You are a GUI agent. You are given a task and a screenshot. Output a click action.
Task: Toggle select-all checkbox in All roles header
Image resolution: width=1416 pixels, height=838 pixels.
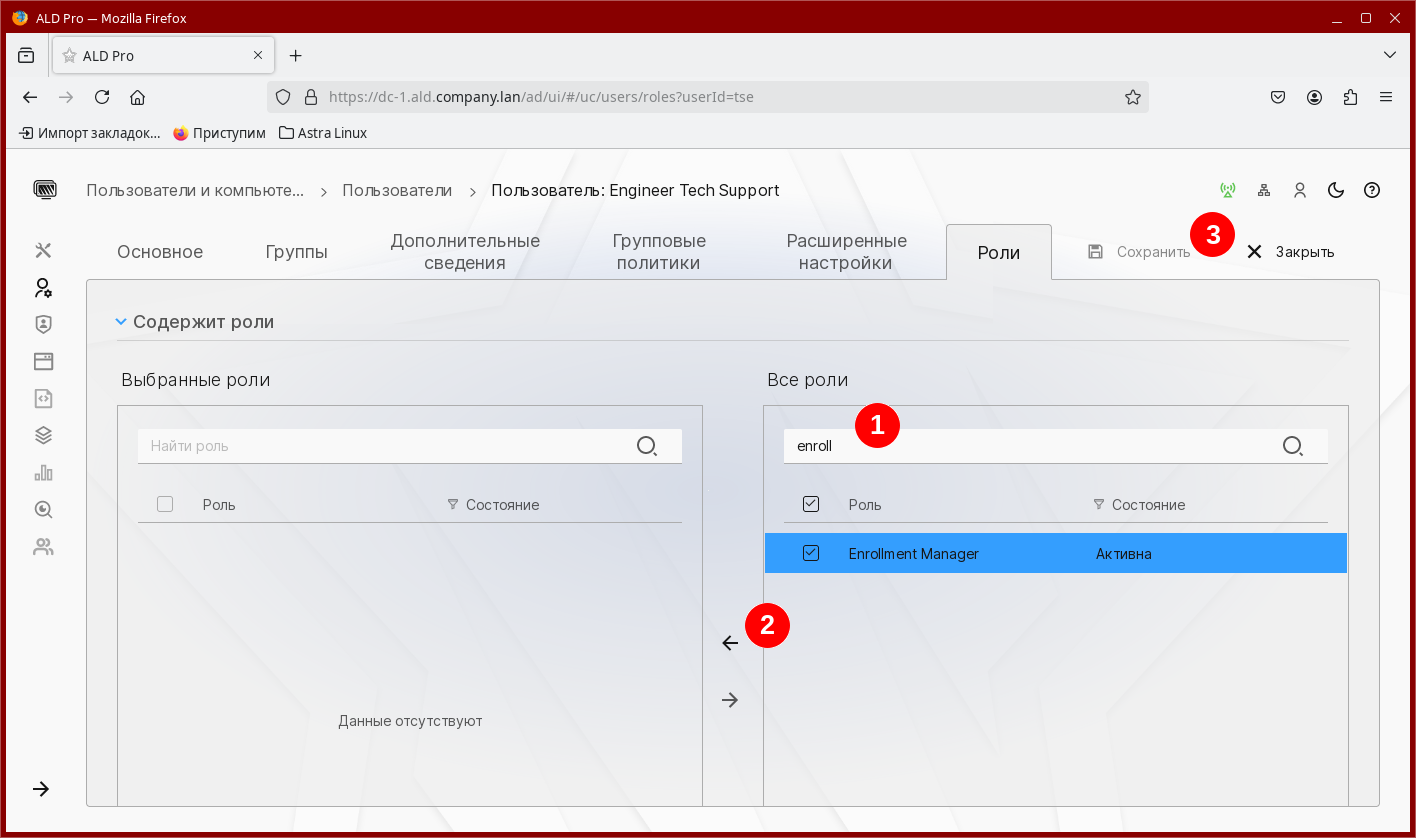tap(811, 504)
